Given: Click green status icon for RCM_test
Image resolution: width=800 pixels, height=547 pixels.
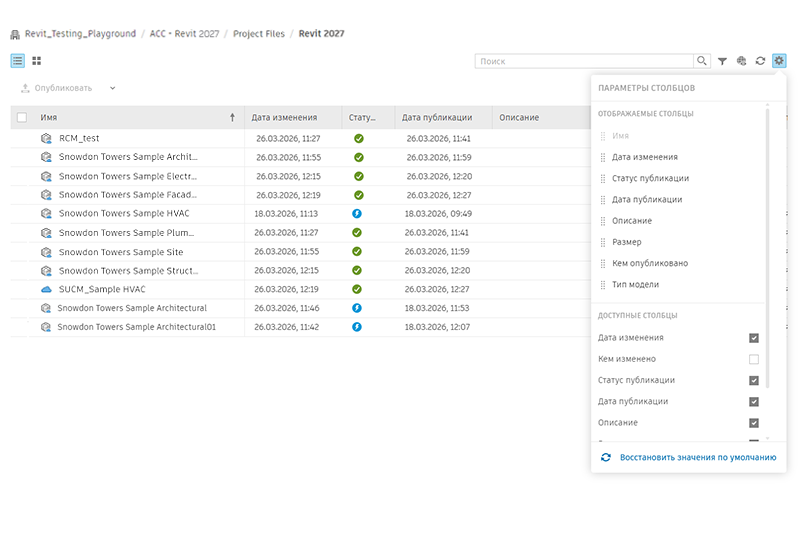Looking at the screenshot, I should point(359,138).
